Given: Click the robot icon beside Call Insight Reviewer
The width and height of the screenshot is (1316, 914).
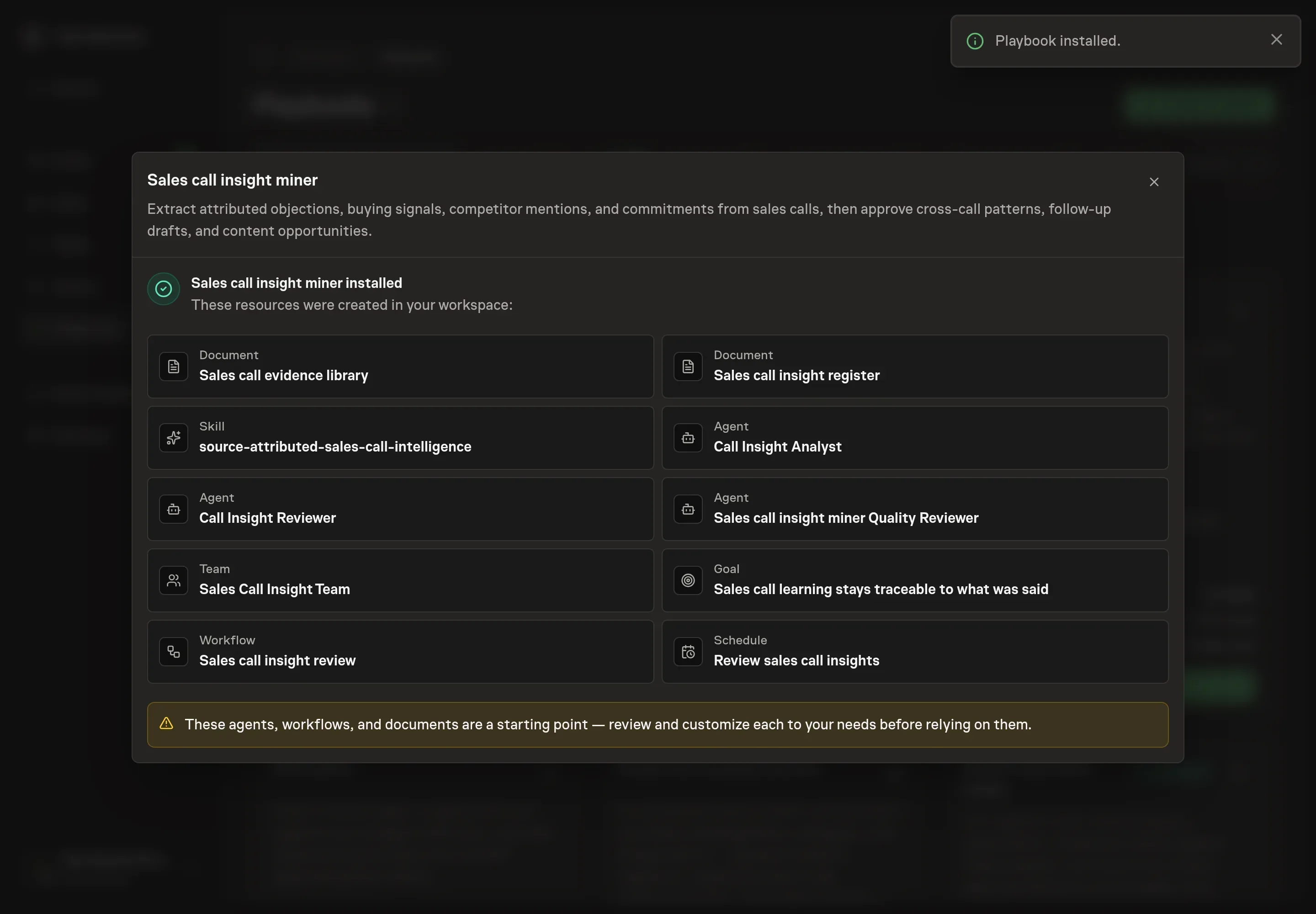Looking at the screenshot, I should [x=174, y=509].
